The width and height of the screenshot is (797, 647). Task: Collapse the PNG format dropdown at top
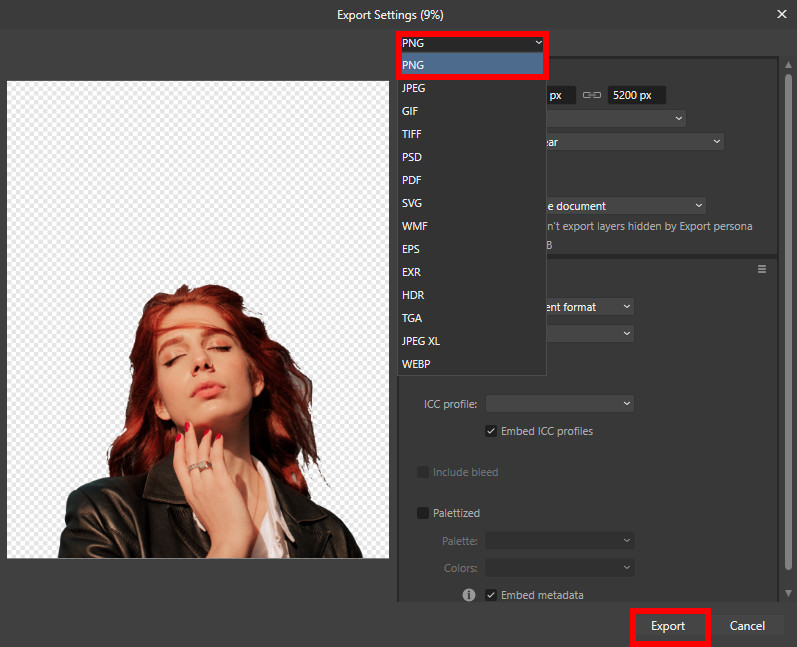471,42
